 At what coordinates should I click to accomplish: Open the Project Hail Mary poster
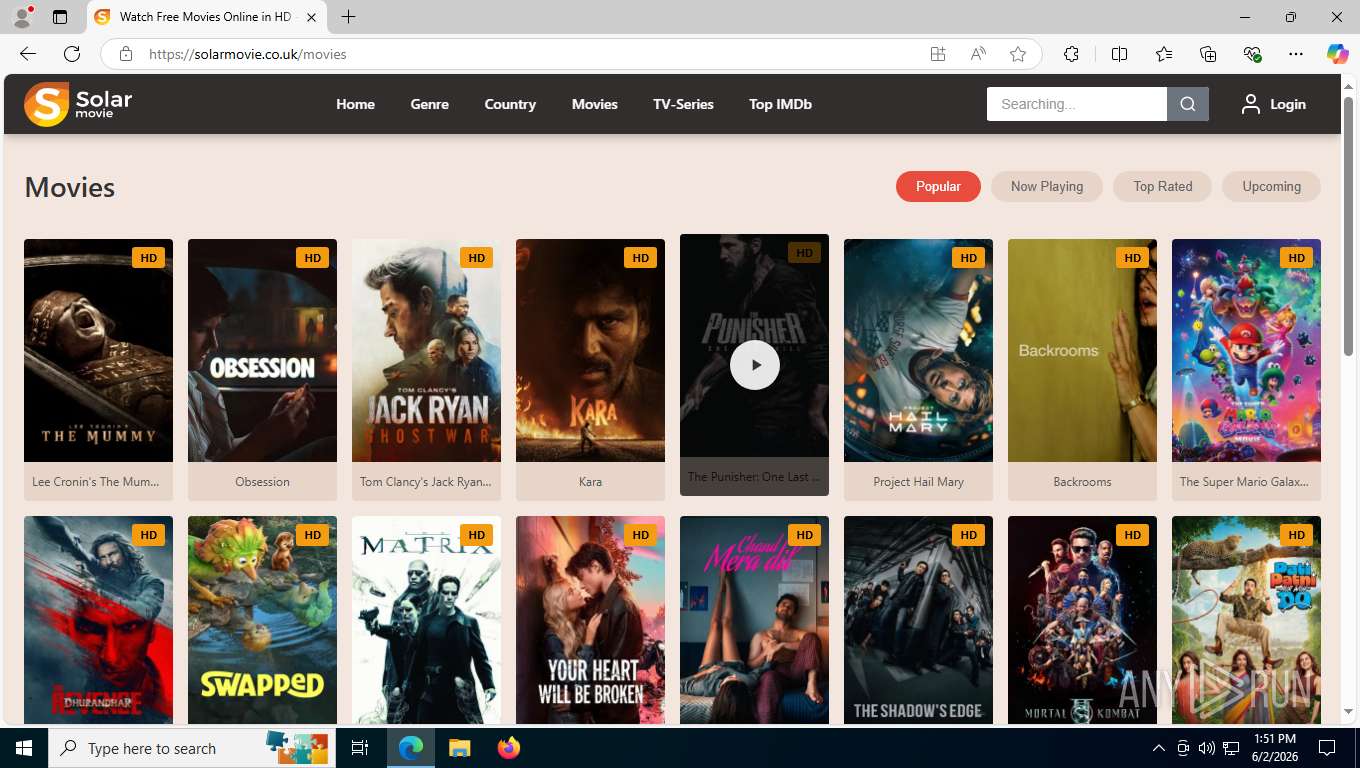pos(918,350)
